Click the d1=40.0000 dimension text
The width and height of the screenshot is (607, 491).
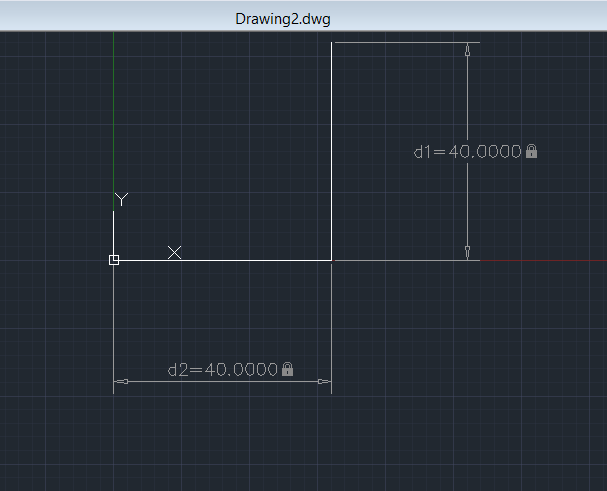coord(468,151)
